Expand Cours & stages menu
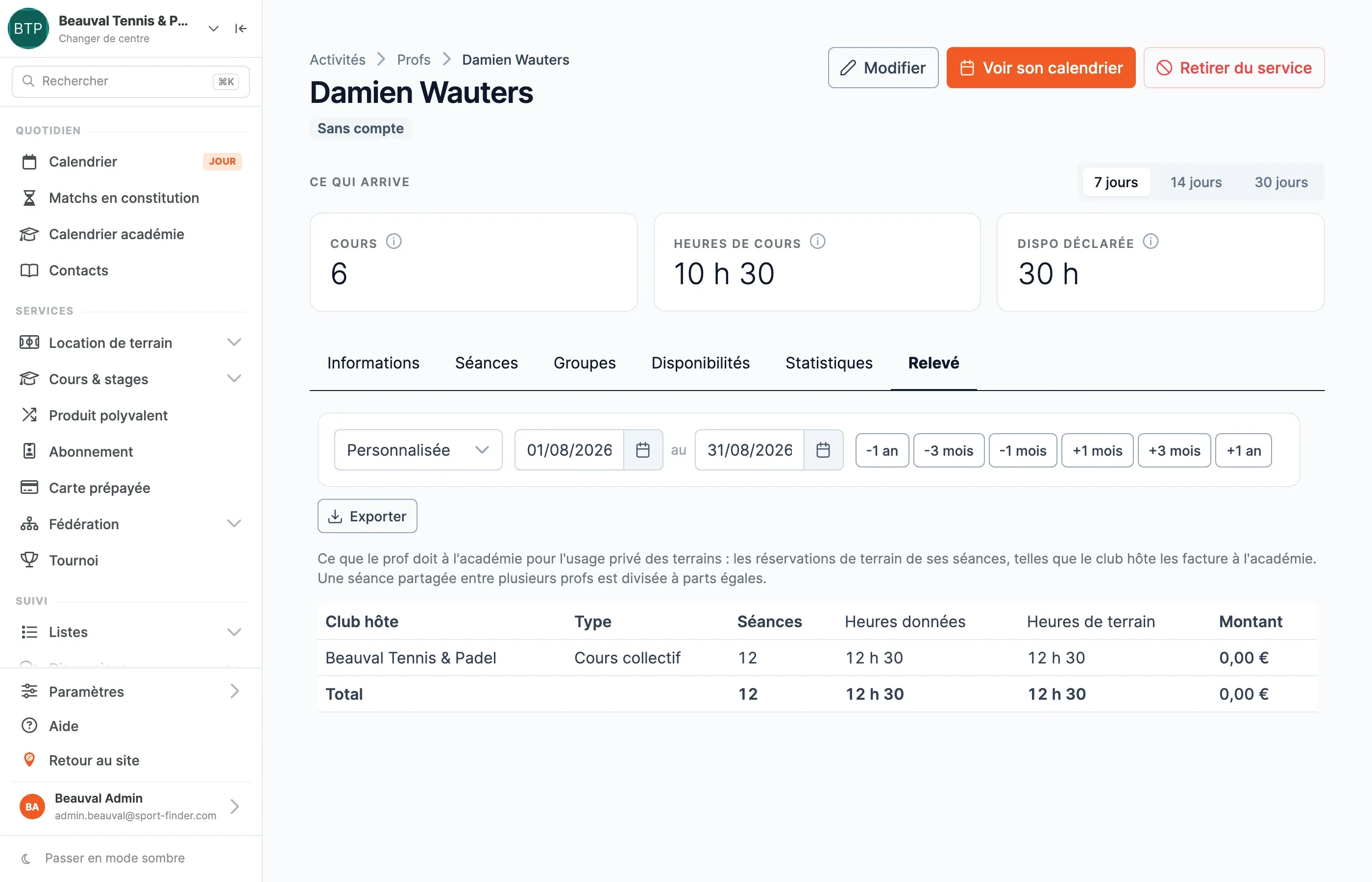The image size is (1372, 882). click(x=130, y=379)
